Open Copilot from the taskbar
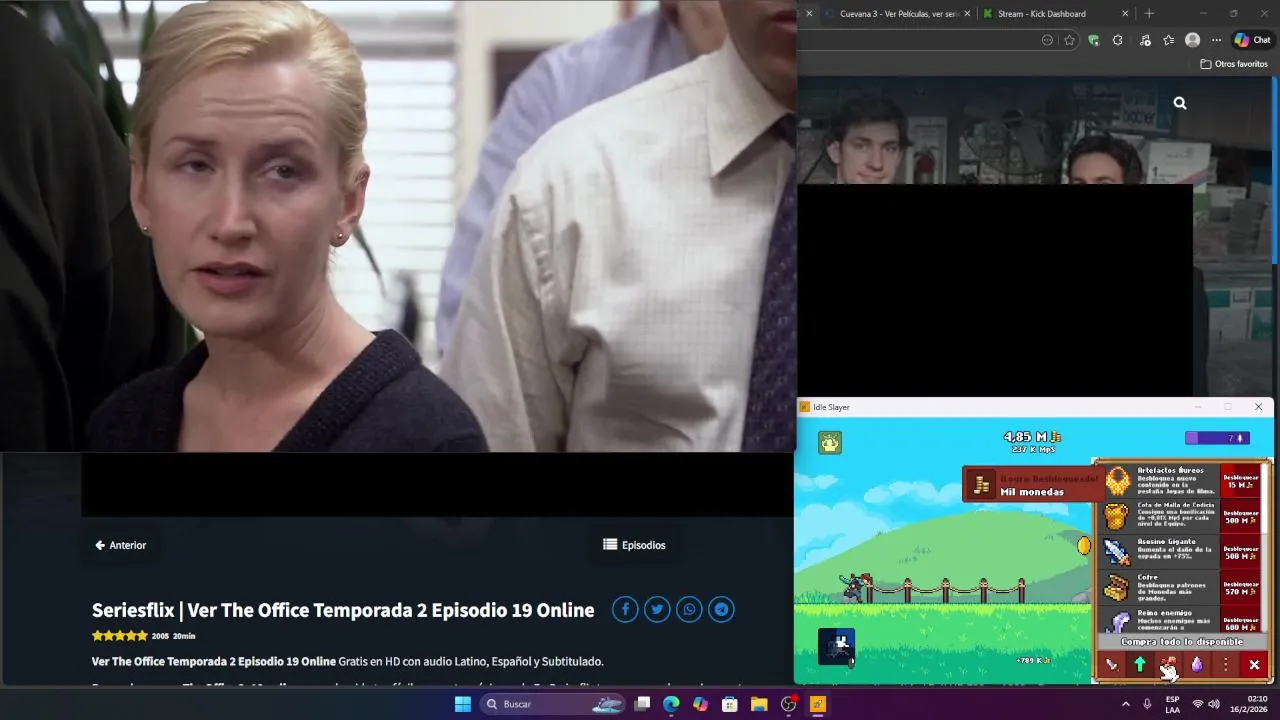Viewport: 1280px width, 720px height. click(x=700, y=704)
